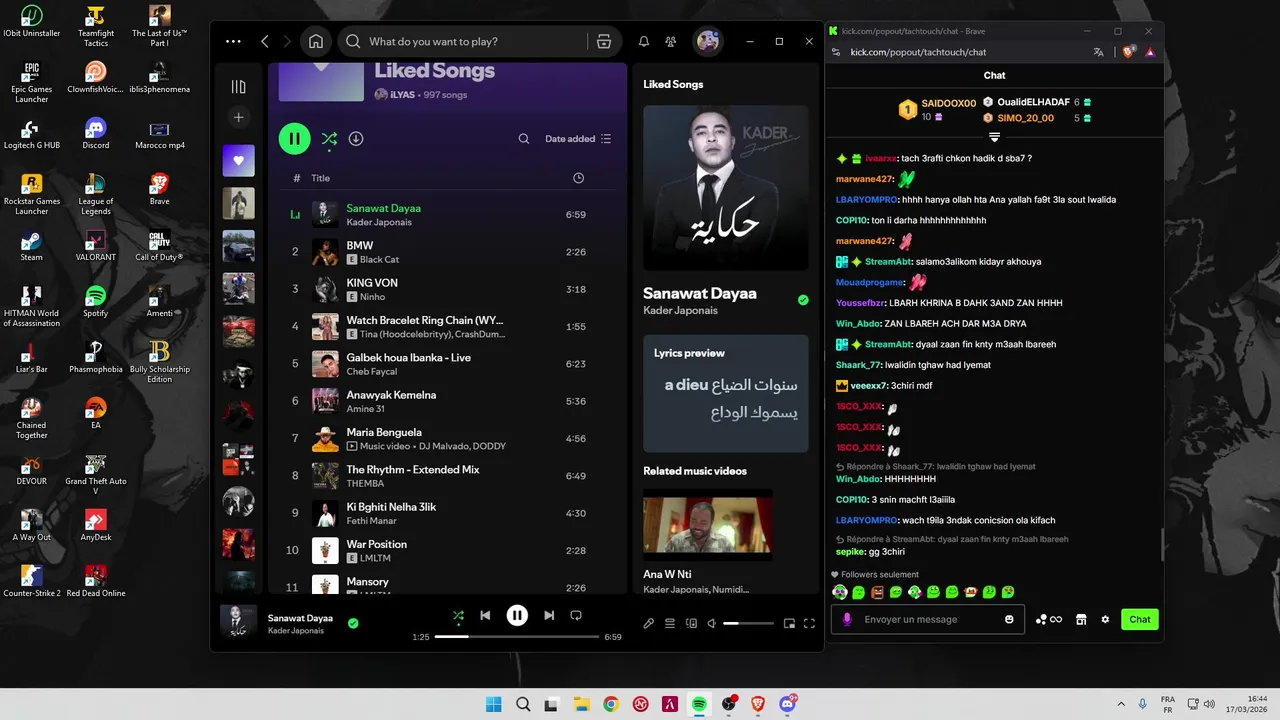Open lyrics with the microphone icon
This screenshot has height=720, width=1280.
tap(648, 623)
